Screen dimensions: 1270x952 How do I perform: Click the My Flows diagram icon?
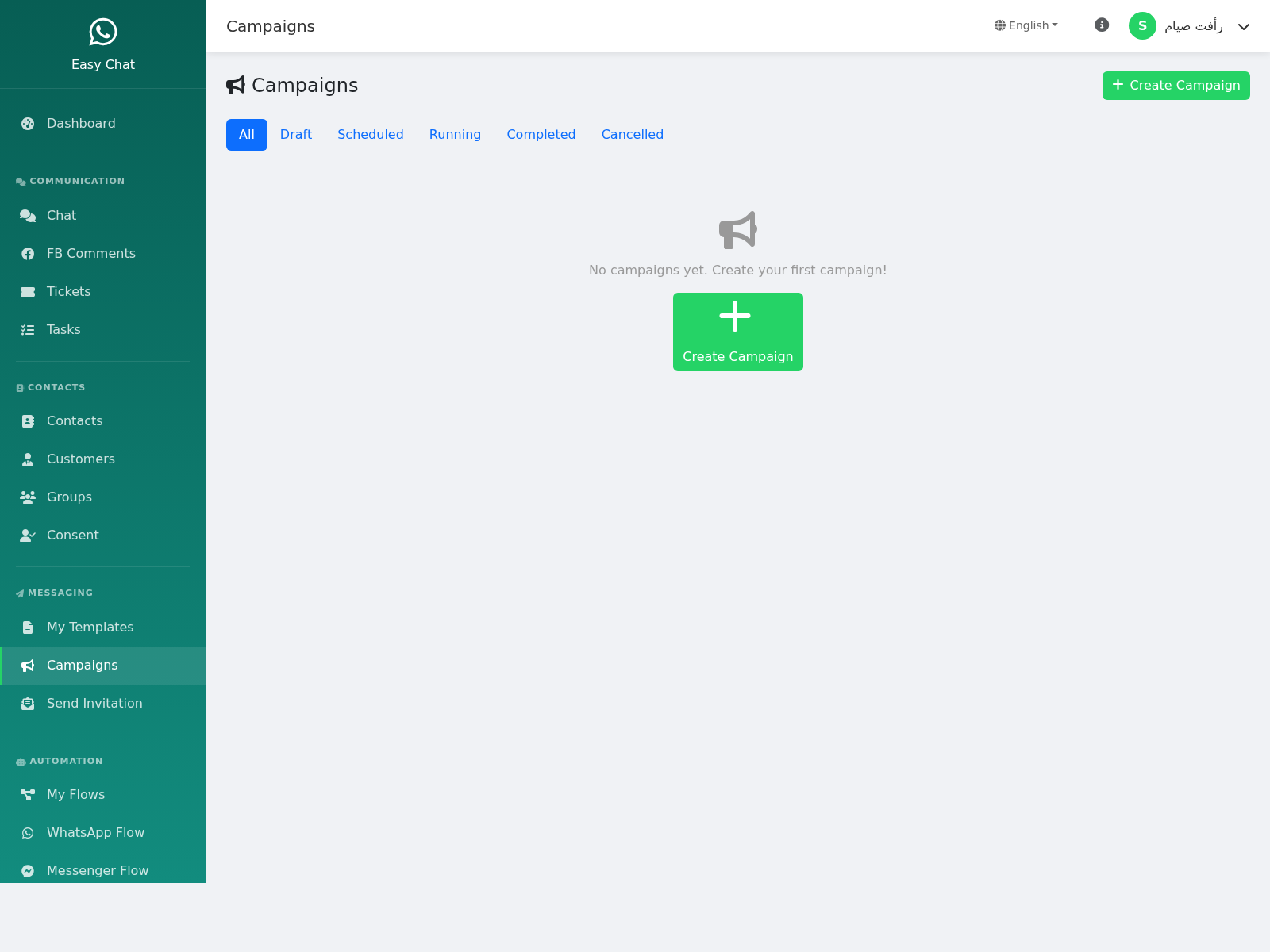pyautogui.click(x=28, y=795)
